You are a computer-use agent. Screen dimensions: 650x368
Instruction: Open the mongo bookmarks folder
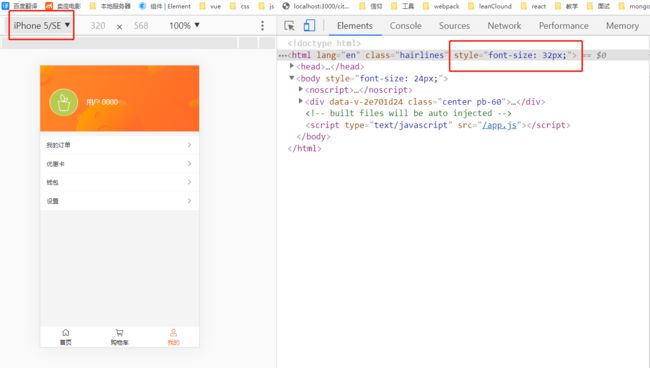click(634, 6)
